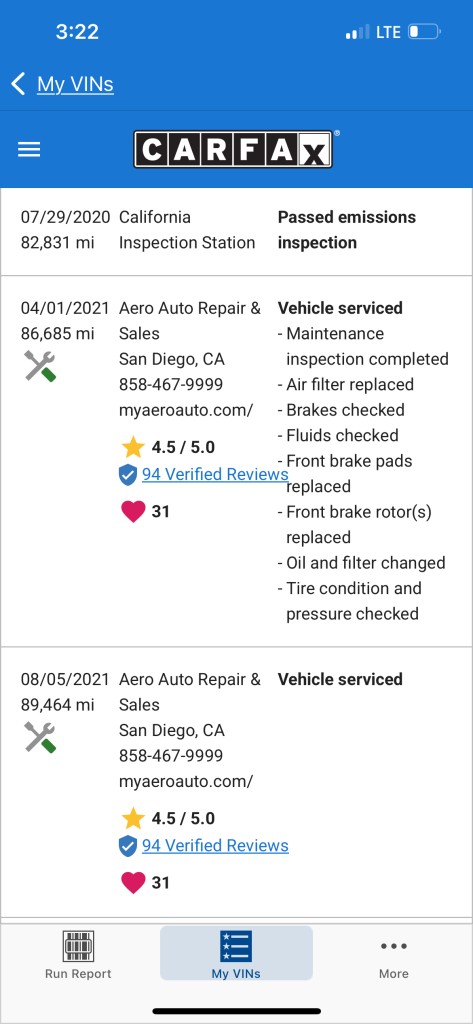Open 94 Verified Reviews in 04/01/2021 entry
The image size is (473, 1024).
(x=215, y=474)
